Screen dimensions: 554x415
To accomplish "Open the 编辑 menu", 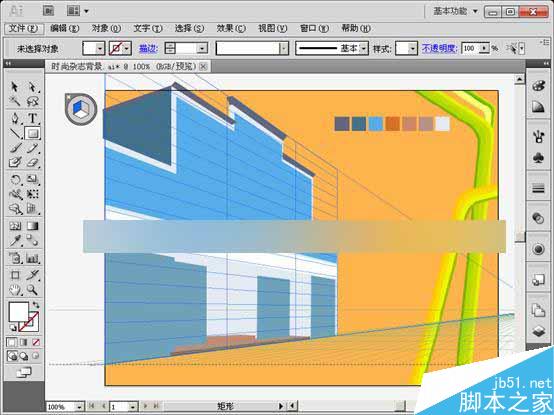I will pyautogui.click(x=65, y=28).
